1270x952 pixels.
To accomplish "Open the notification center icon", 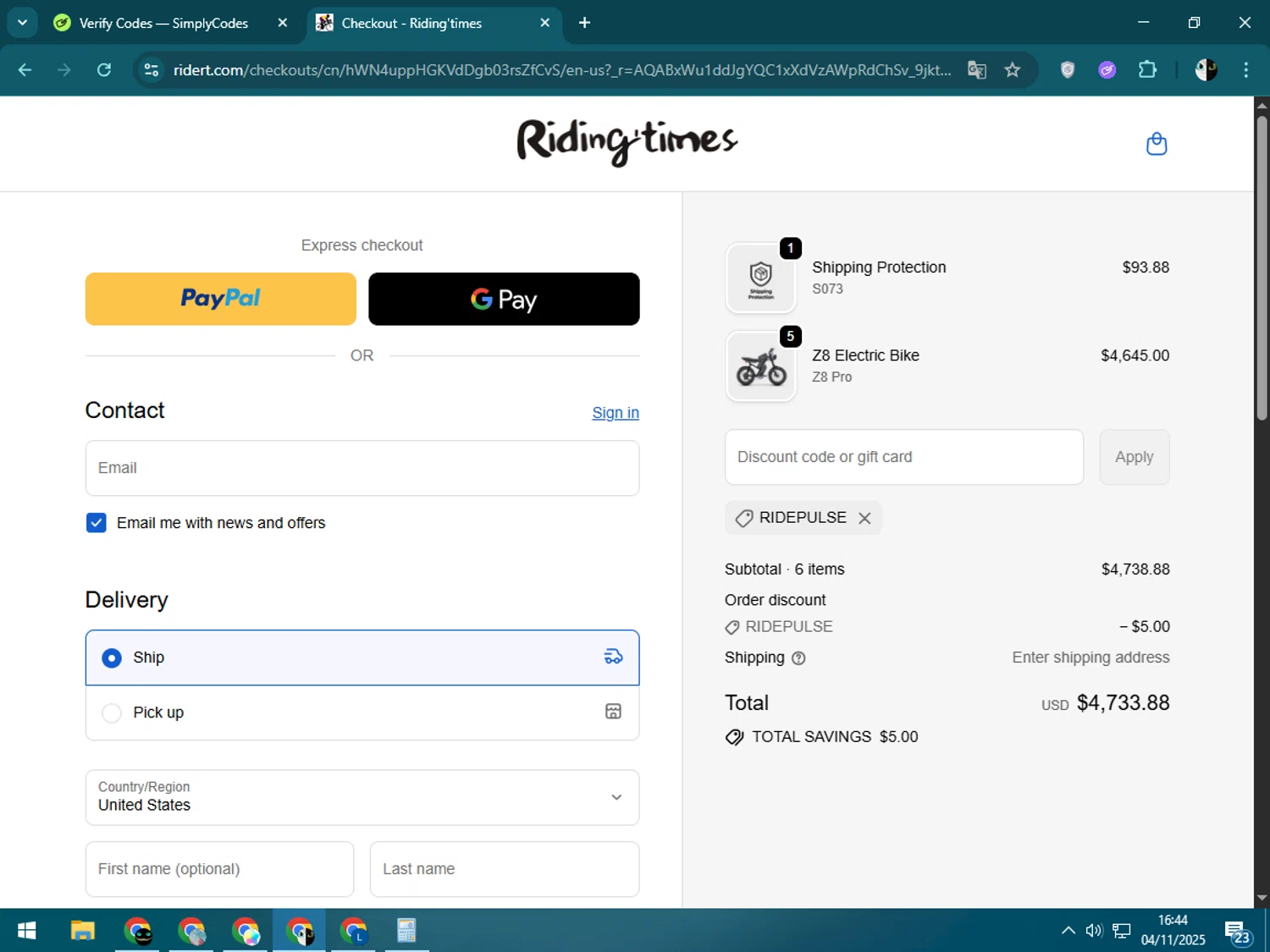I will (1238, 933).
